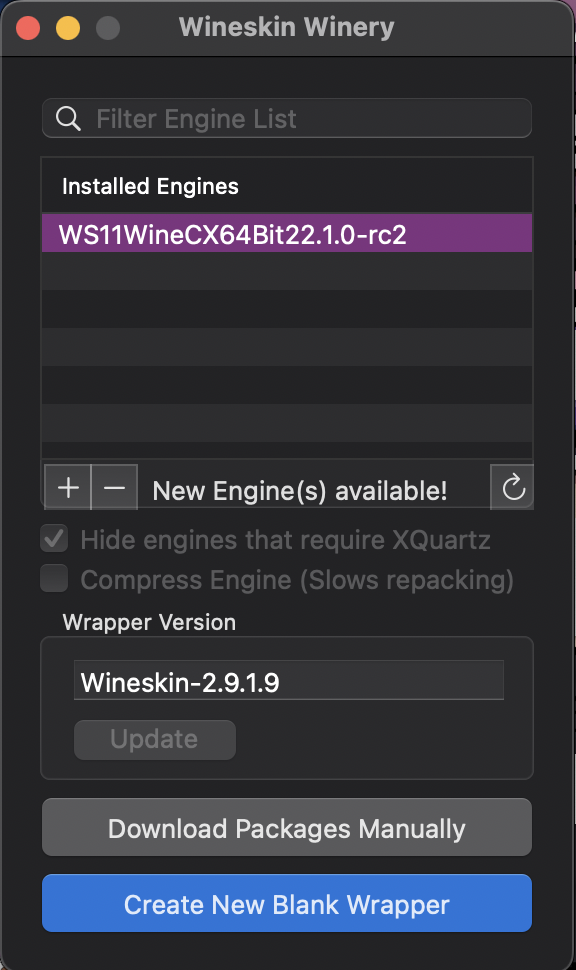Viewport: 576px width, 970px height.
Task: Click the greyed-out zoom window button
Action: [x=108, y=28]
